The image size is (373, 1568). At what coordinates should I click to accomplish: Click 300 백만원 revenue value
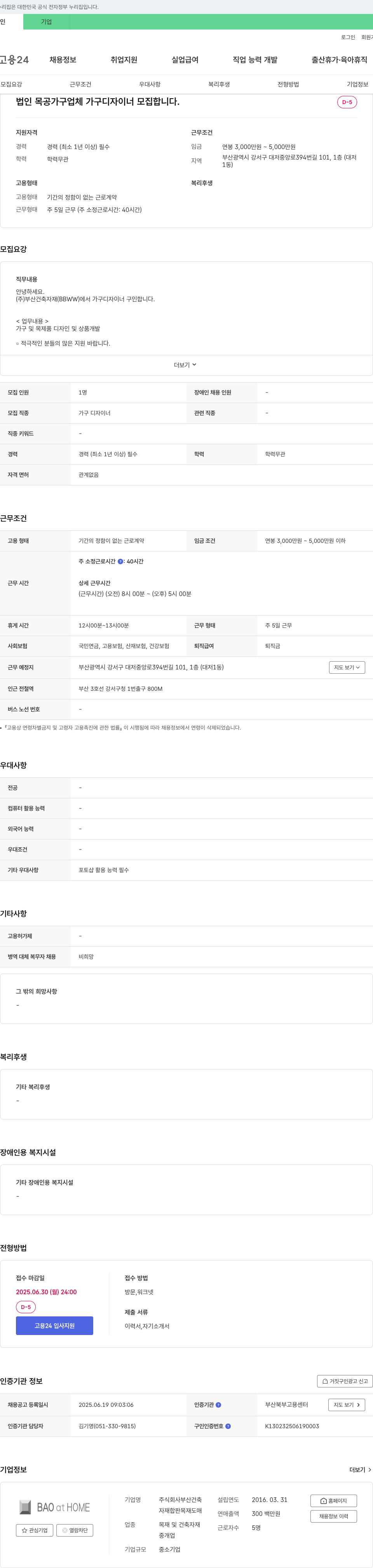tap(266, 1514)
